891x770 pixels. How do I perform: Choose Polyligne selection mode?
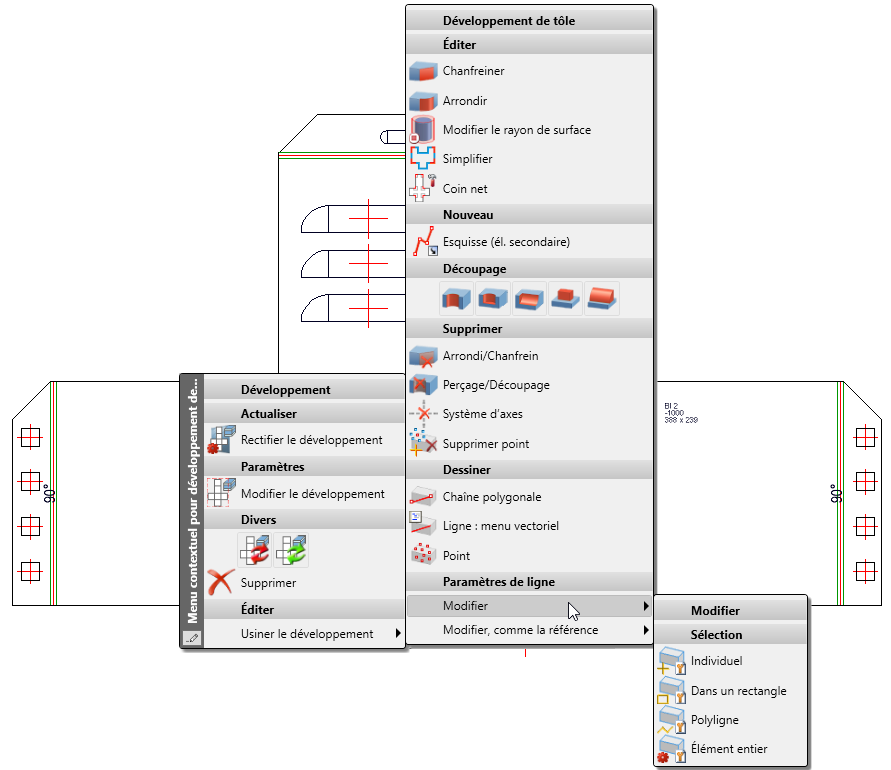coord(731,719)
